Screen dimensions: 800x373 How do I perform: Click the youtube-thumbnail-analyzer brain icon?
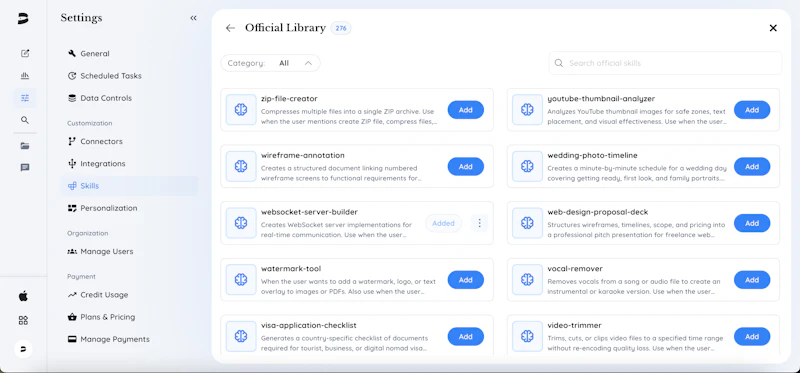527,110
